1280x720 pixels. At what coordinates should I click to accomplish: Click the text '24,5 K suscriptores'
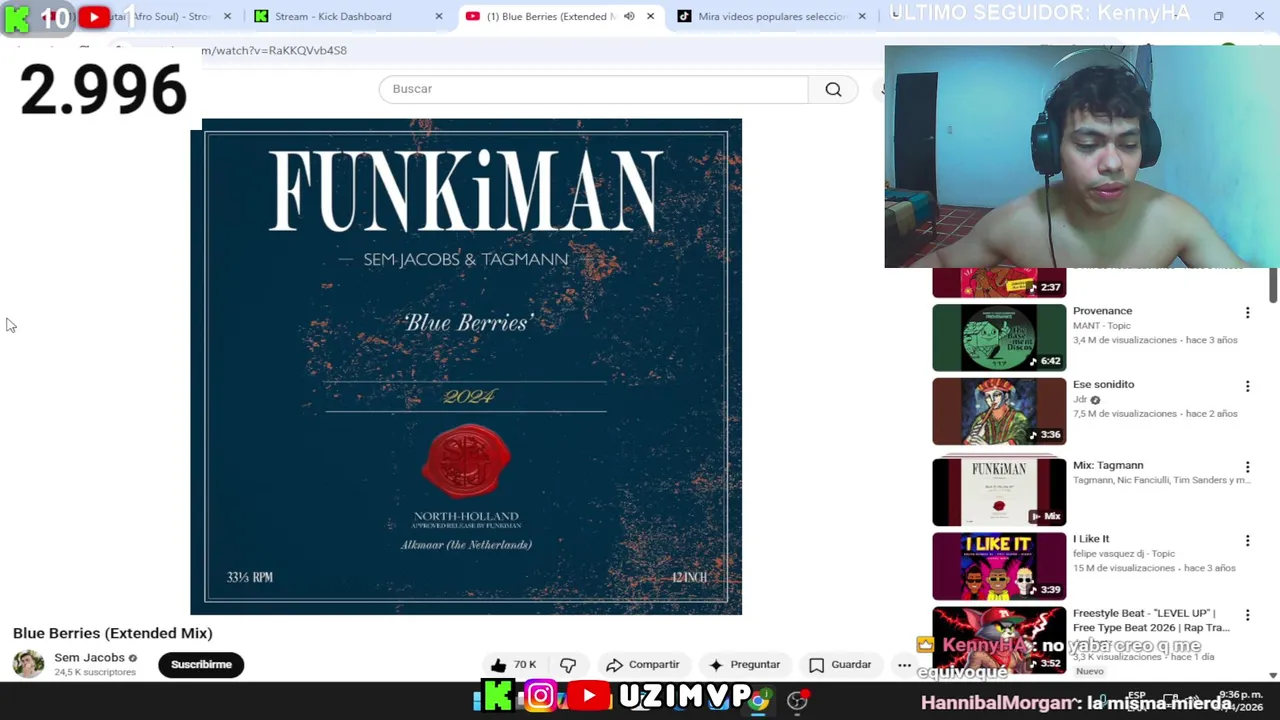95,673
